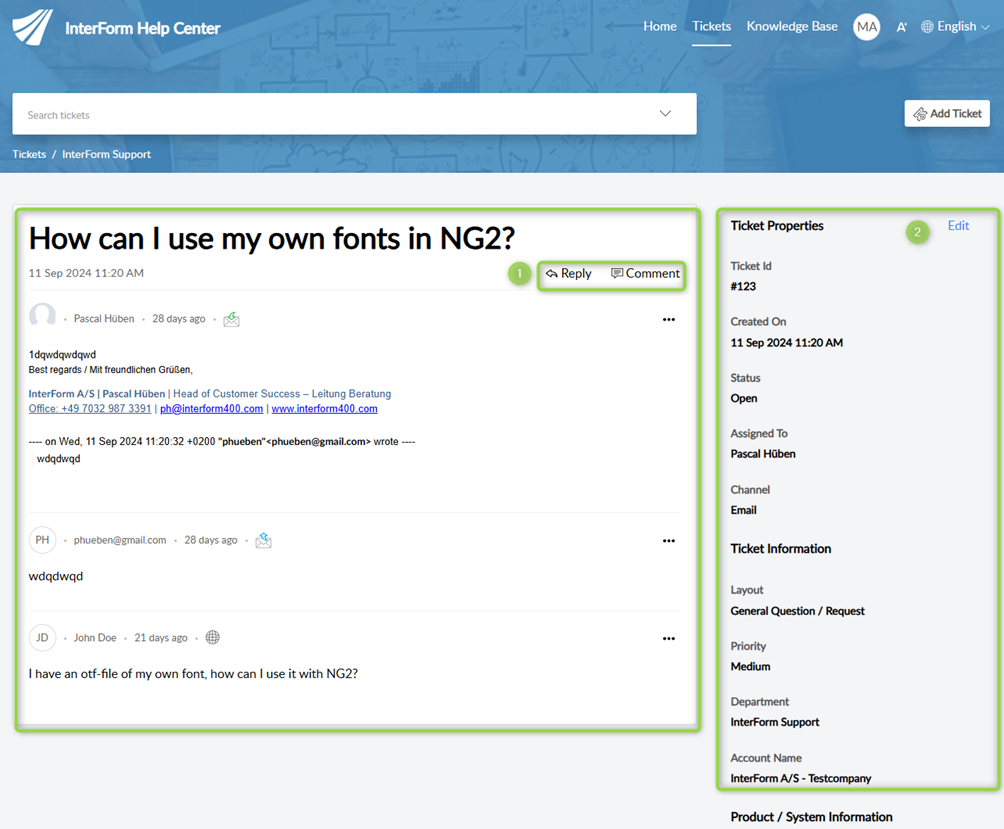Open more options for phueben@gmail.com's message
Viewport: 1004px width, 829px height.
668,541
